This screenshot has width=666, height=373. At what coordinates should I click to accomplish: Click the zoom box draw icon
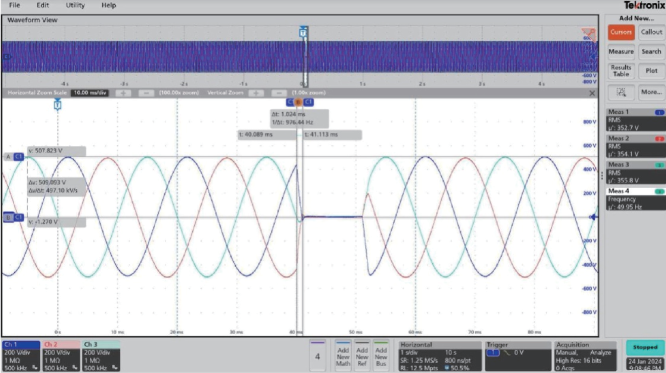[621, 92]
